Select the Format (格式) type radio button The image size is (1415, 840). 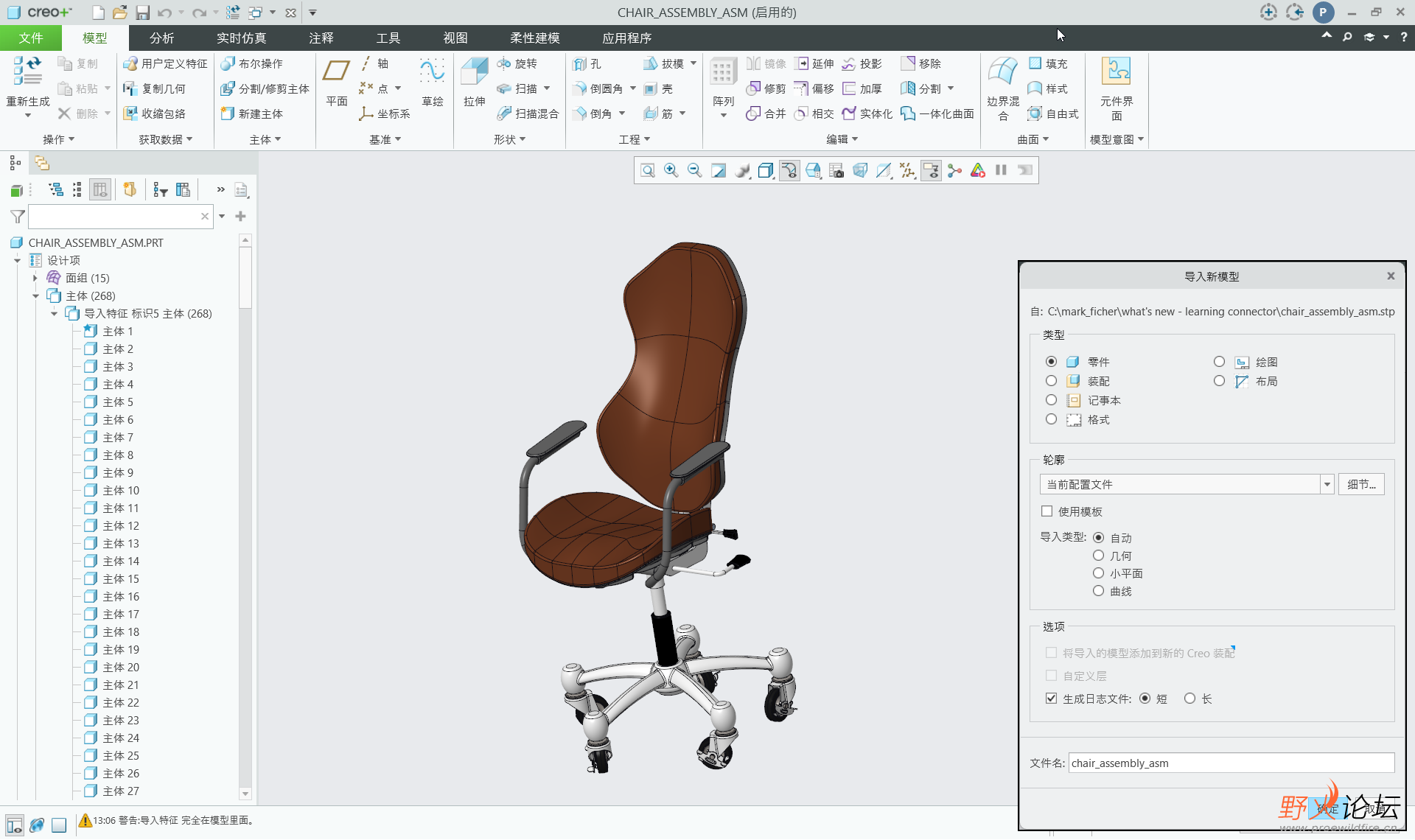coord(1051,419)
